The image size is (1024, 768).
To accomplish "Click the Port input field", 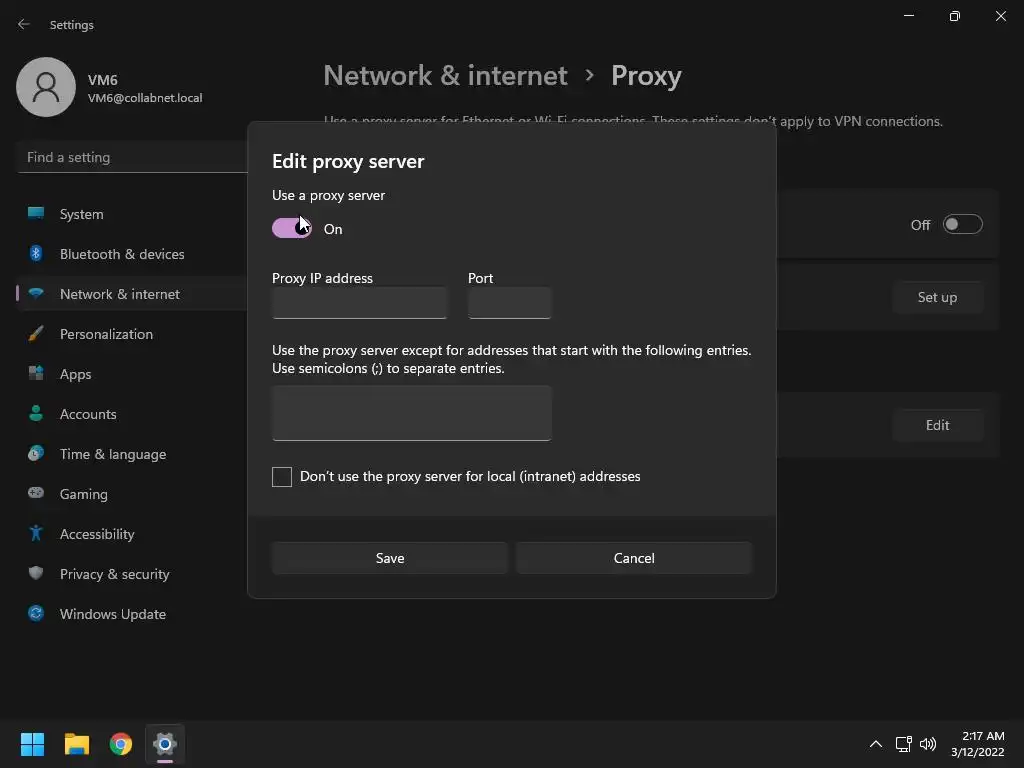I will (510, 303).
